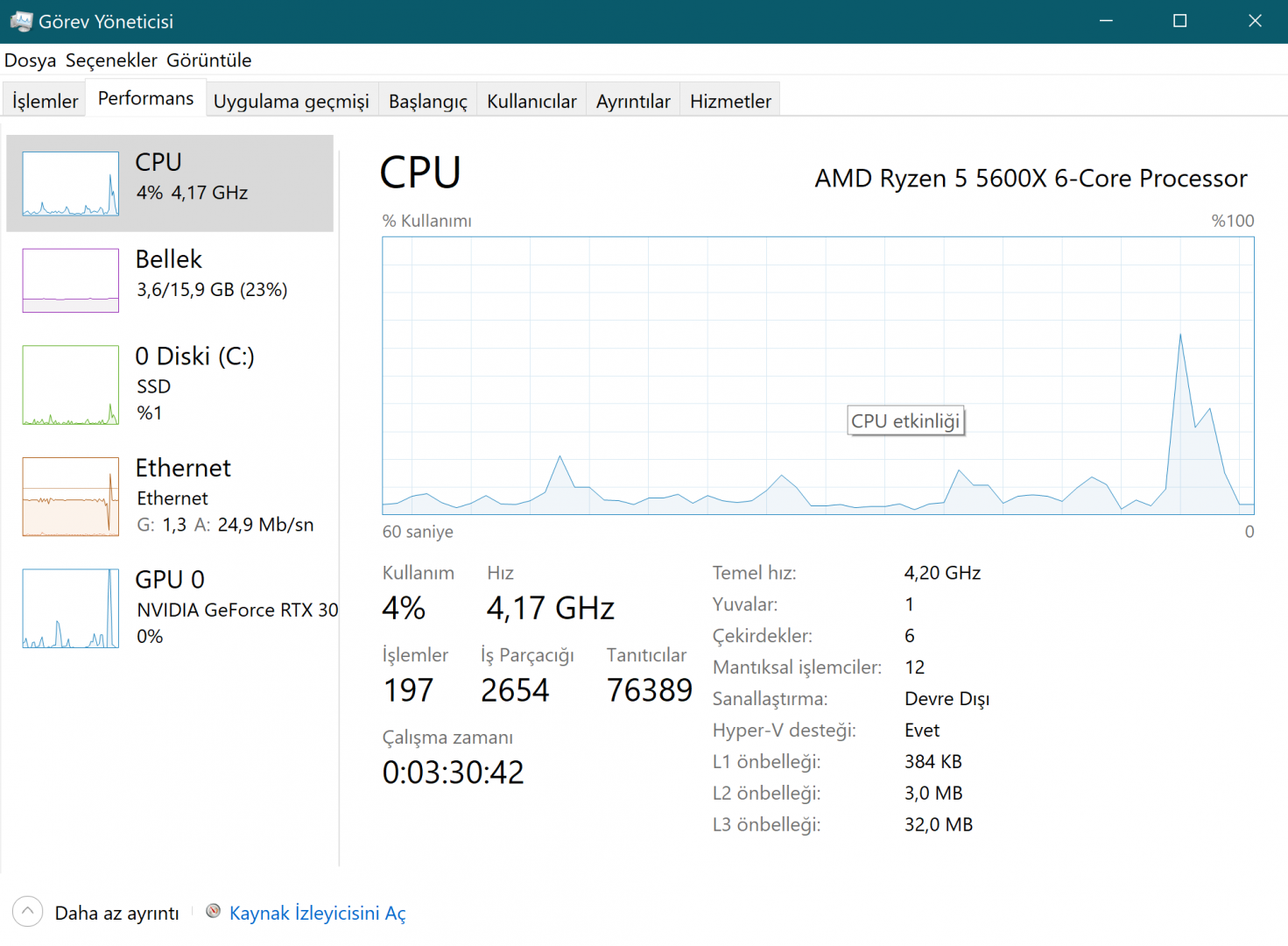The height and width of the screenshot is (946, 1288).
Task: Open the Seçenekler menu
Action: pos(111,60)
